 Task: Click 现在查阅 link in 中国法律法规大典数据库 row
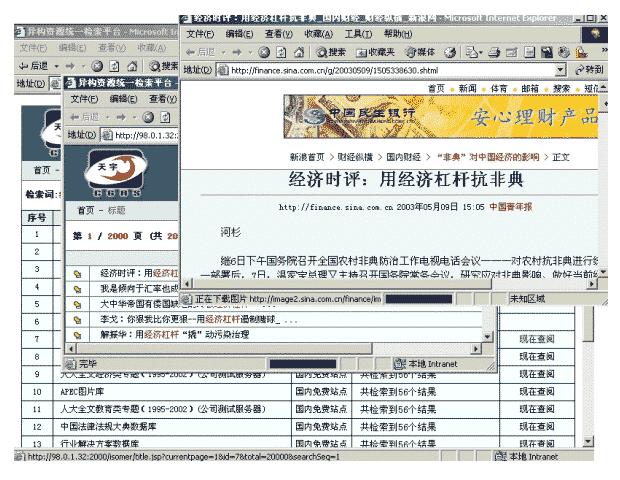pyautogui.click(x=537, y=427)
